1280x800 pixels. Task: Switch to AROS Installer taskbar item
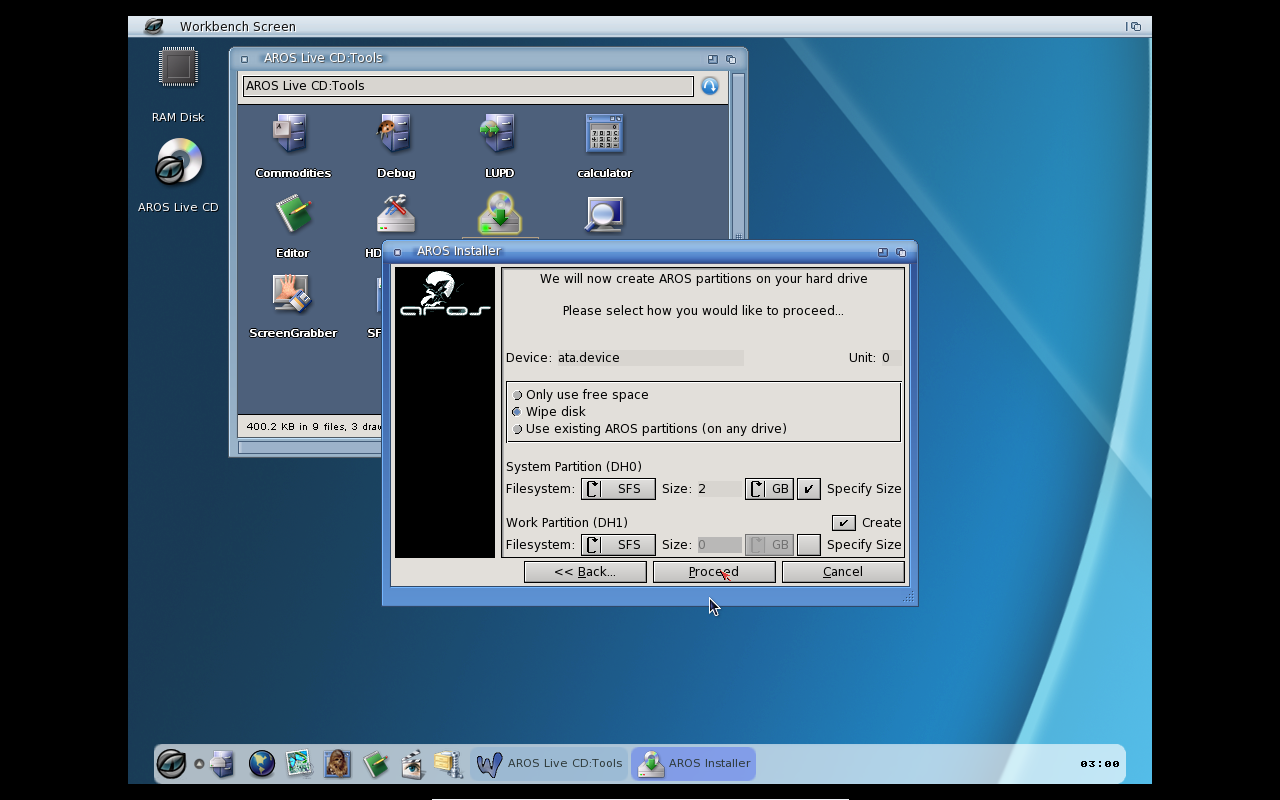click(693, 764)
